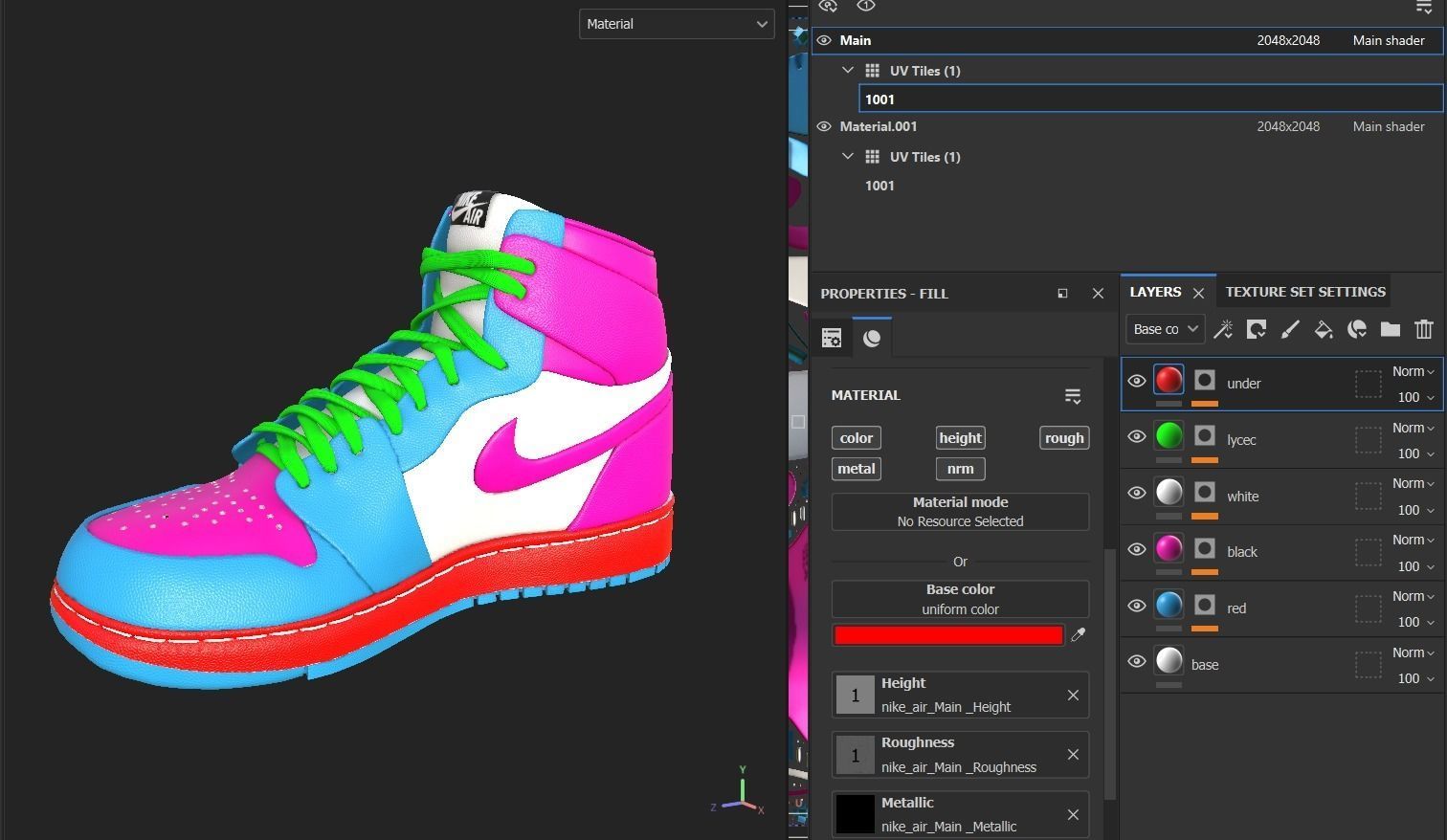The height and width of the screenshot is (840, 1447).
Task: Hide the base layer
Action: pyautogui.click(x=1137, y=662)
